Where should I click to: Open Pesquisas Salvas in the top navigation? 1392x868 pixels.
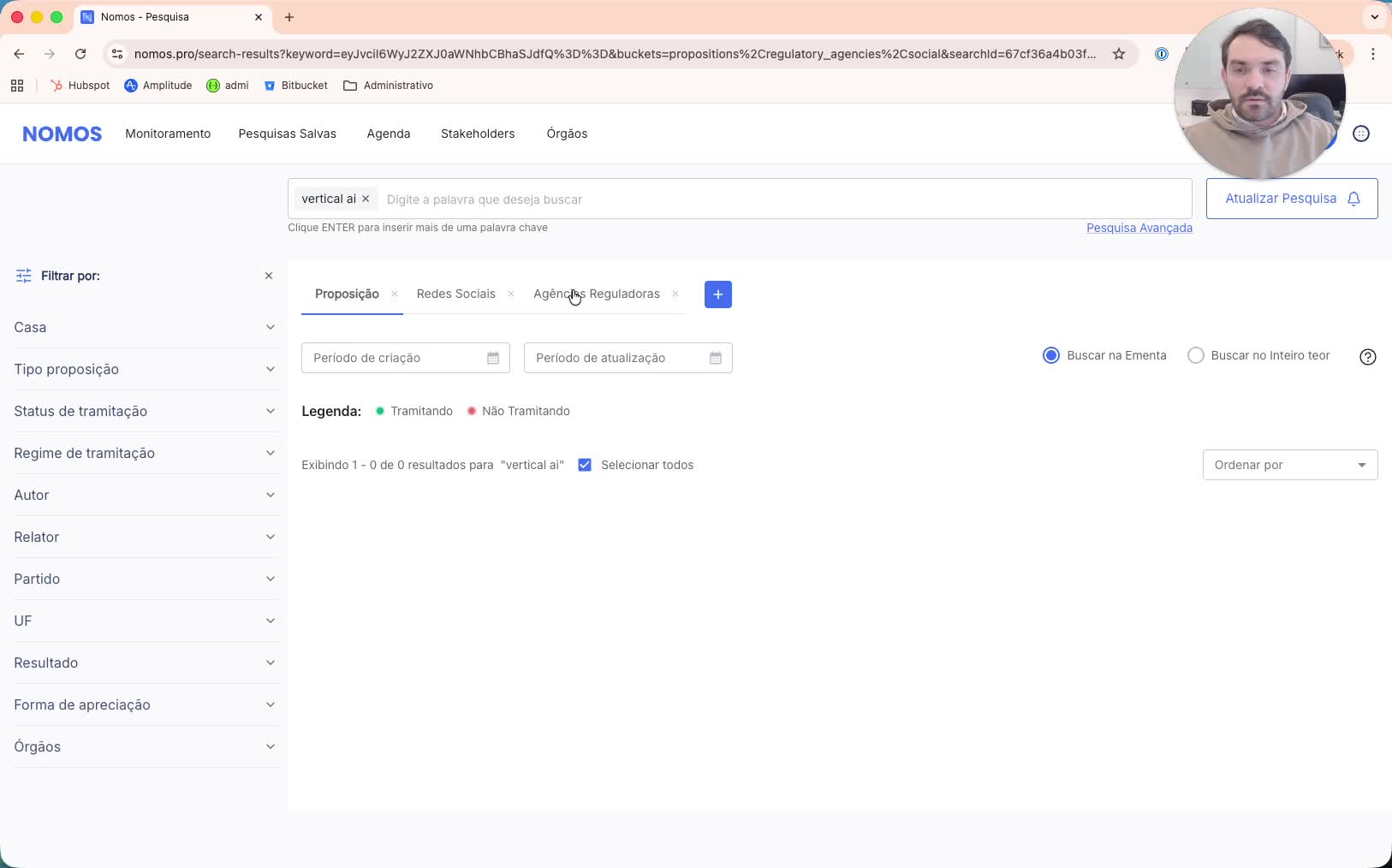click(287, 134)
